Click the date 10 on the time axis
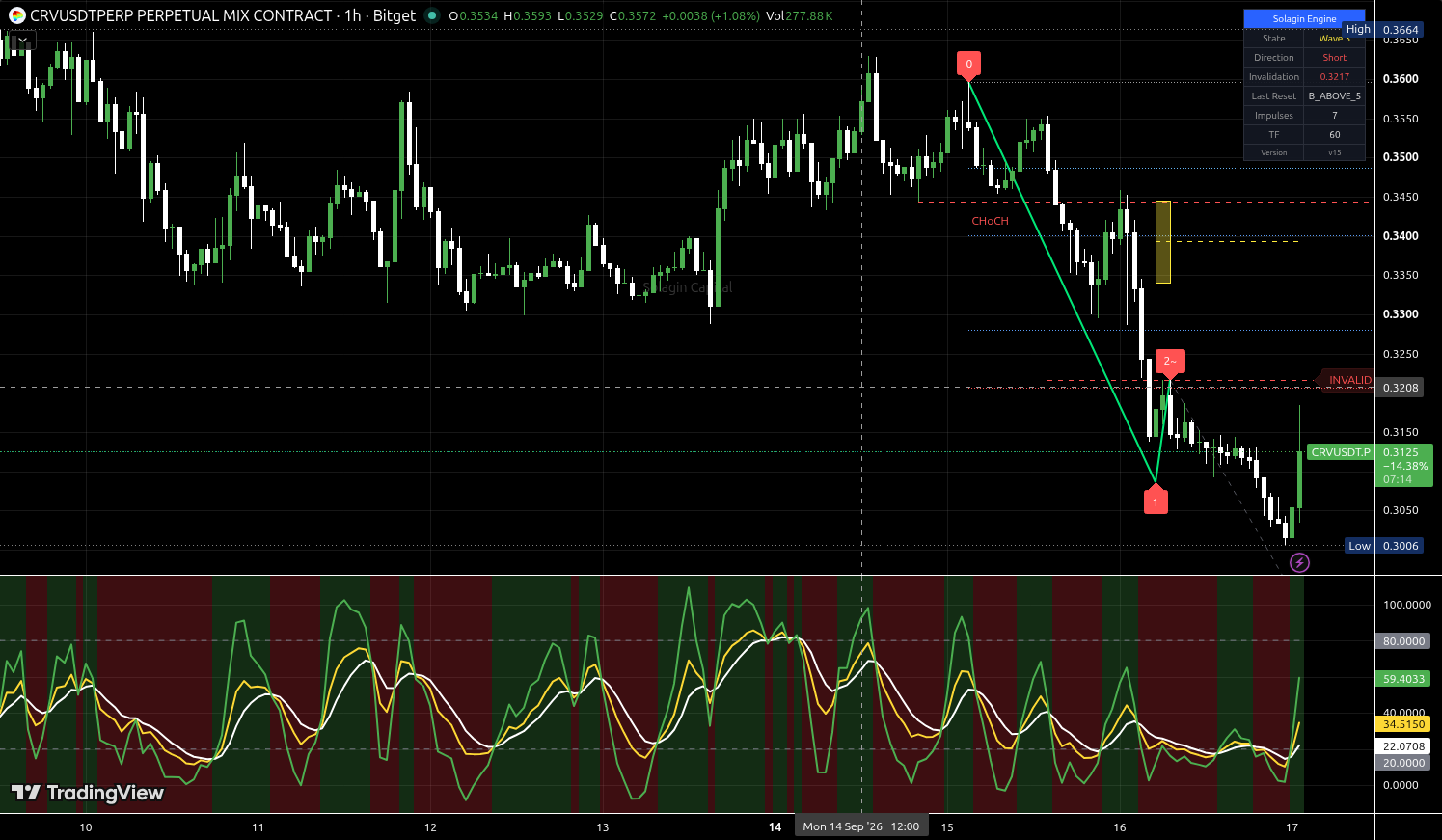The width and height of the screenshot is (1442, 840). click(86, 826)
